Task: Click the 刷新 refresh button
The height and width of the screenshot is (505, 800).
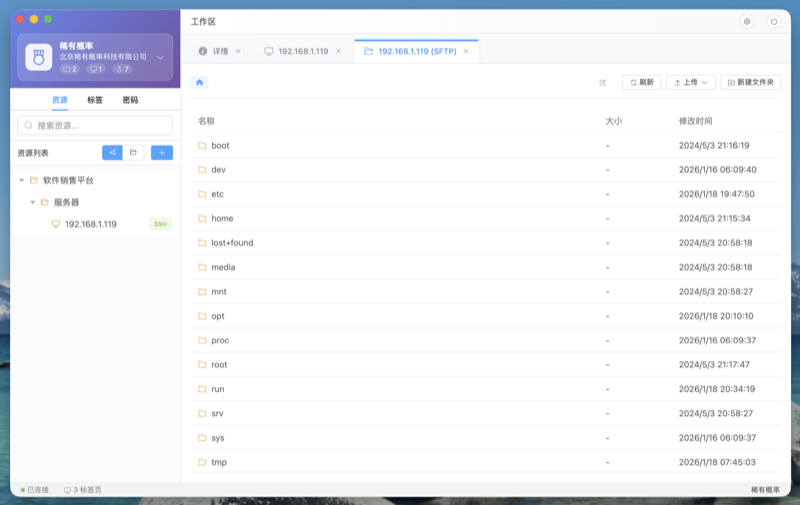Action: click(x=642, y=82)
